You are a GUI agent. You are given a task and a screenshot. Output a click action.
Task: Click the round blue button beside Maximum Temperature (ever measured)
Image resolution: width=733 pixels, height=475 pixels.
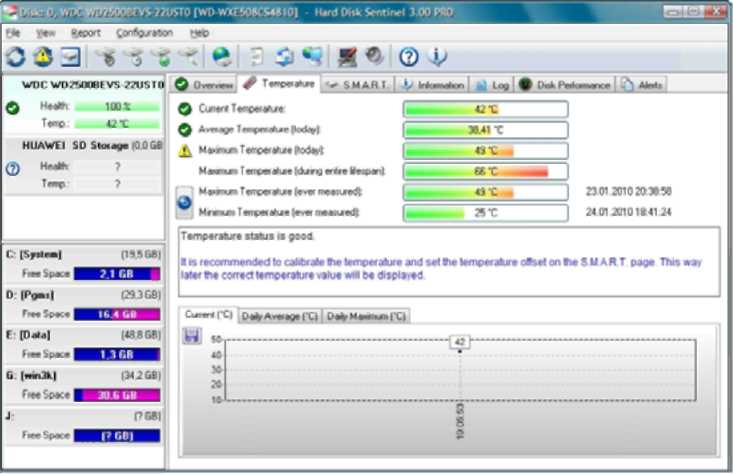184,202
